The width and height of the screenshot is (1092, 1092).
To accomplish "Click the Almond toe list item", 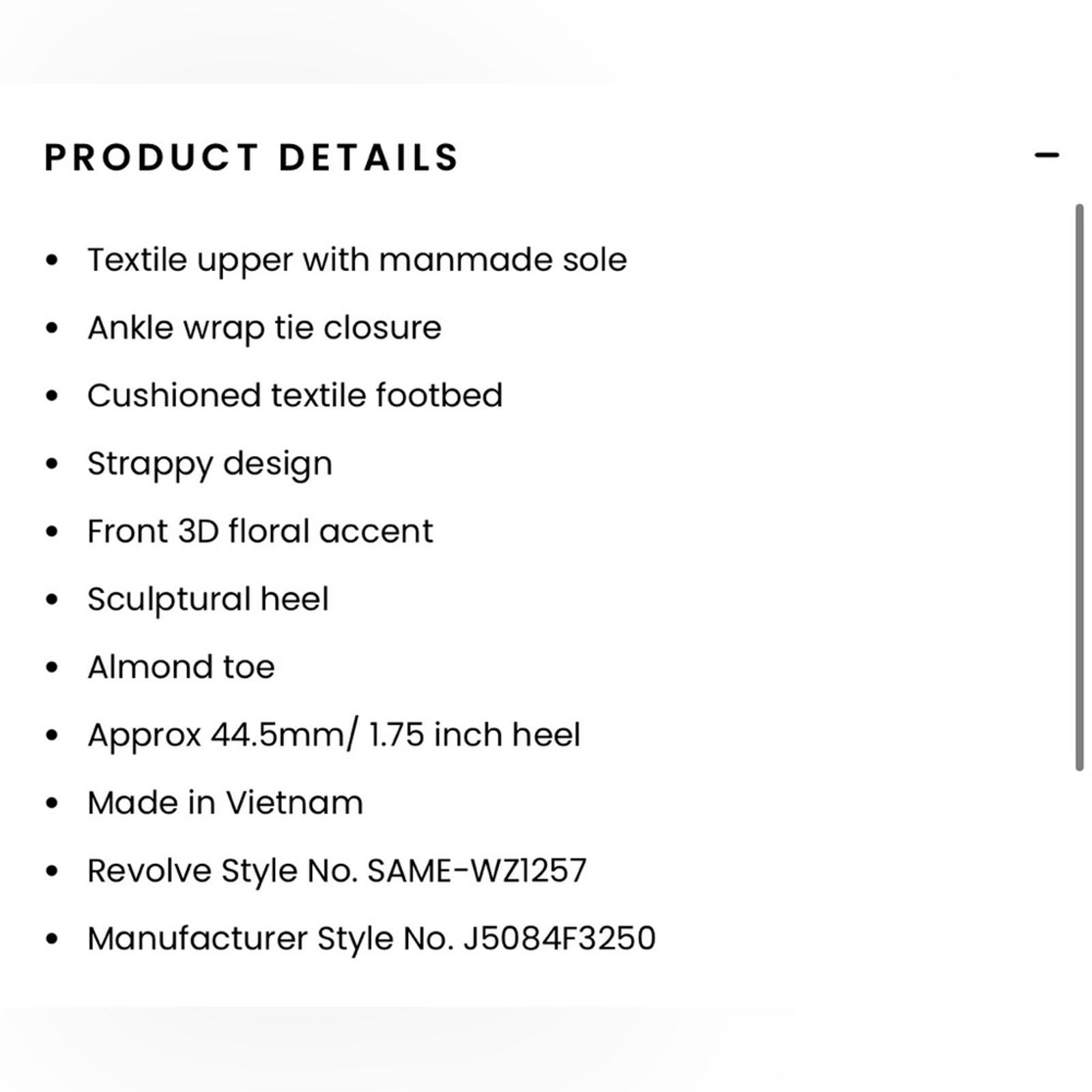I will 182,665.
